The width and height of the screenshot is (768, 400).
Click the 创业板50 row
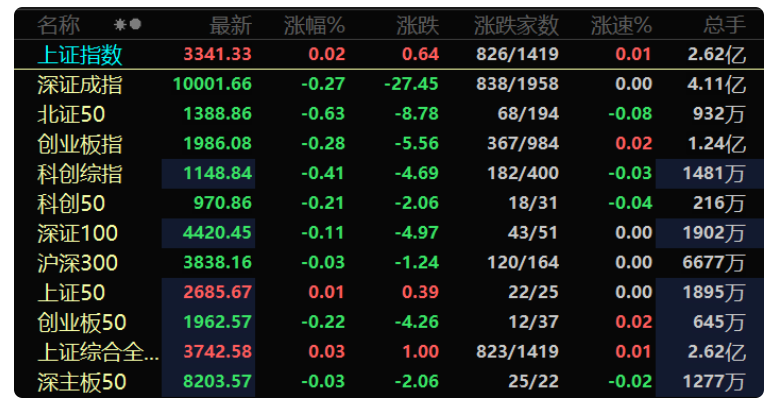389,322
